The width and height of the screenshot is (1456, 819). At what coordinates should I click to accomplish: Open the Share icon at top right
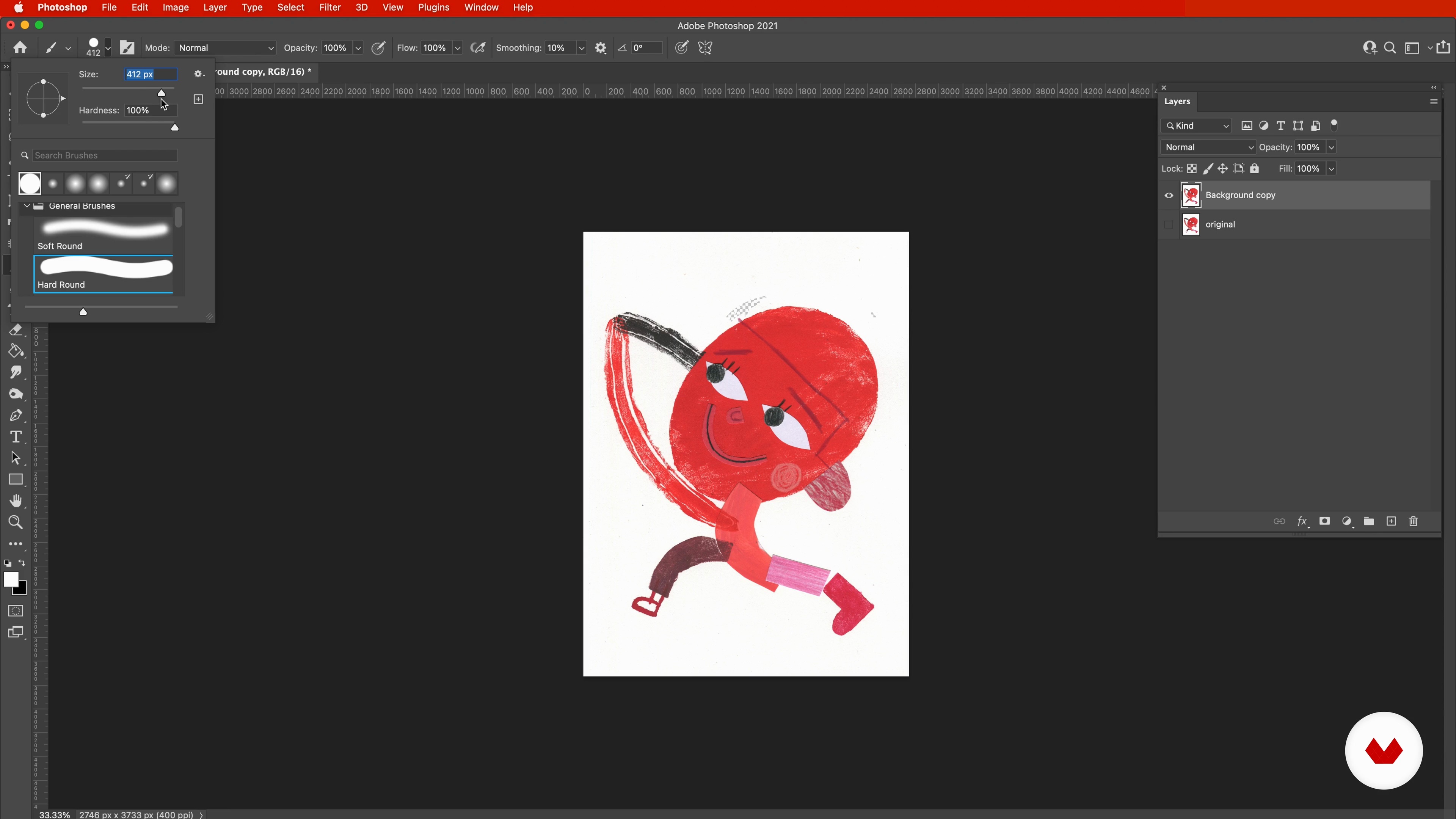[x=1443, y=47]
